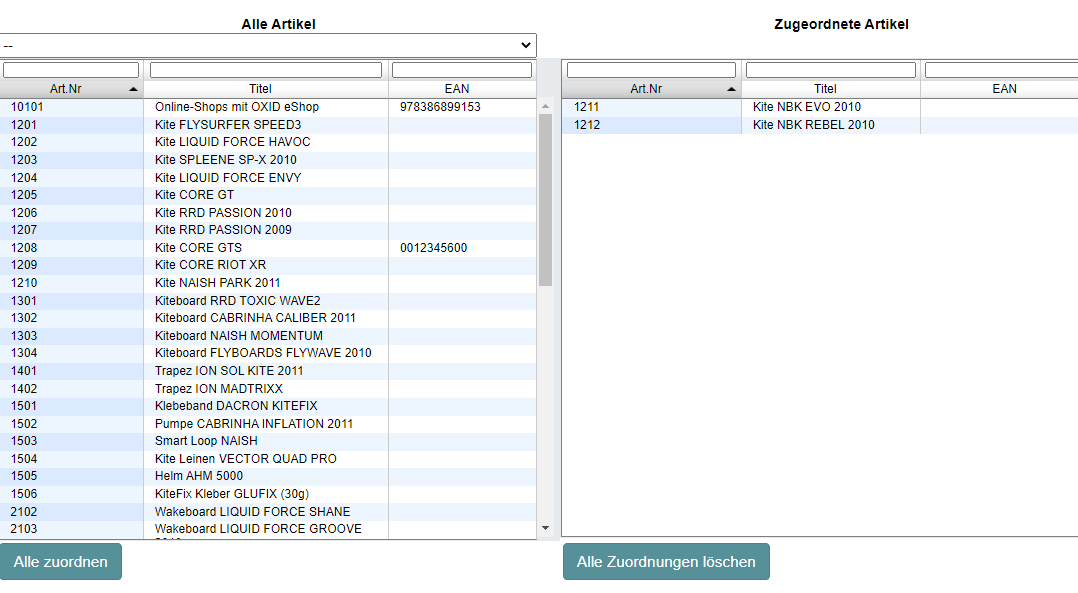Select row Pumpe CABRINHA INFLATION 2011

pos(268,424)
